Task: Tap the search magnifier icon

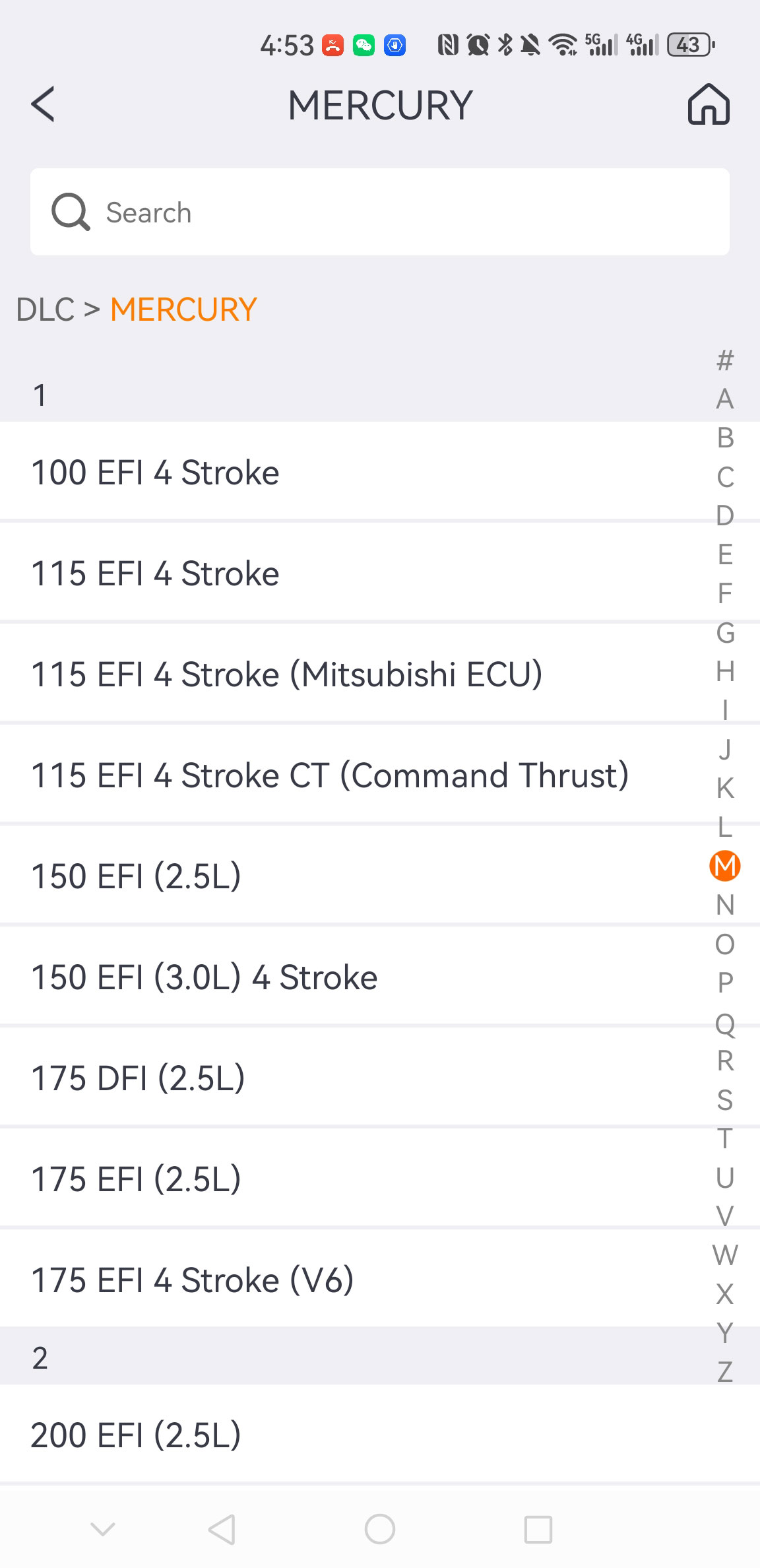Action: click(70, 212)
